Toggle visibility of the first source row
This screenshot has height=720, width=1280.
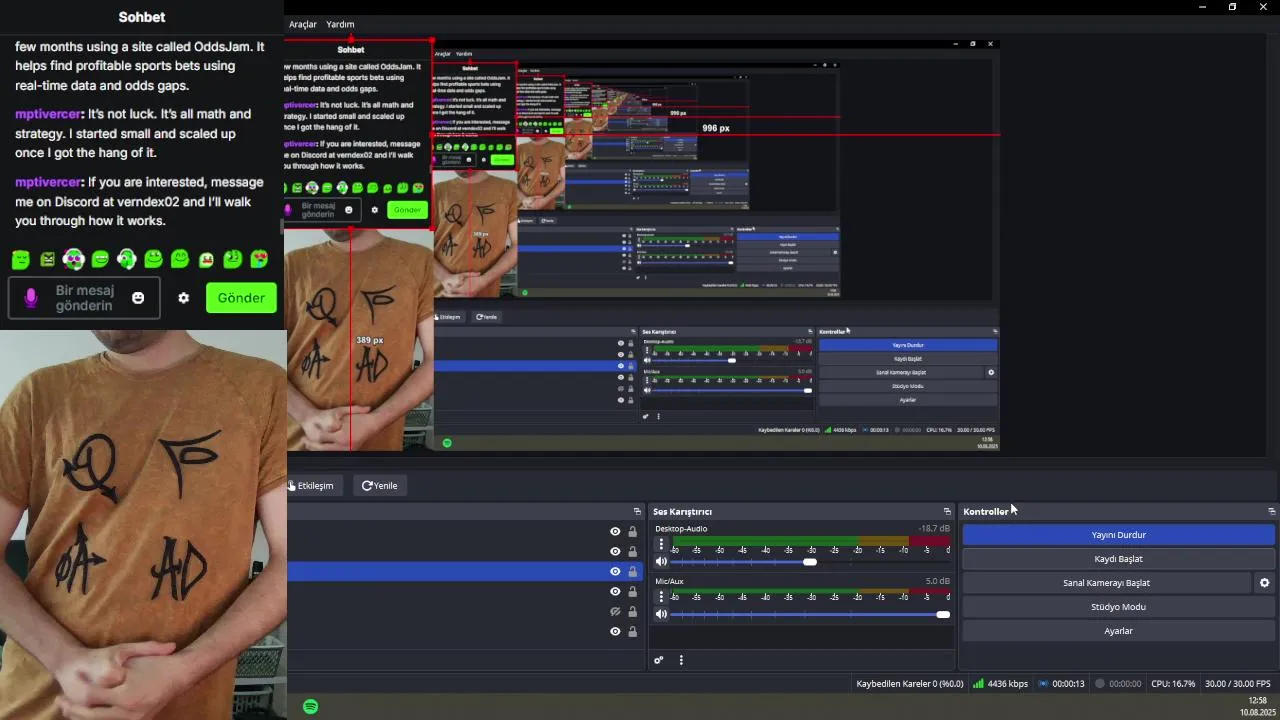pos(615,532)
